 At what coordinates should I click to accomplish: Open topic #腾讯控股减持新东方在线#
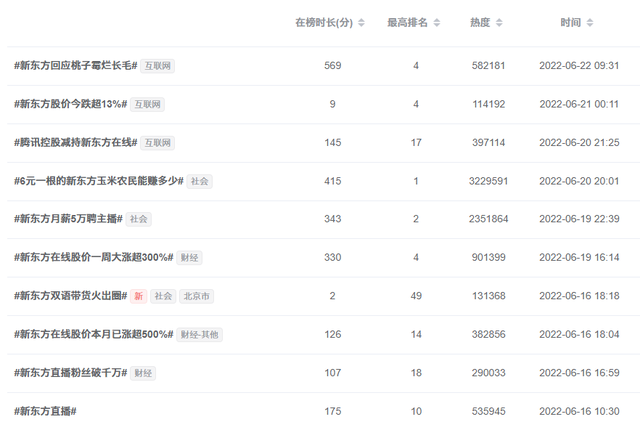click(76, 142)
